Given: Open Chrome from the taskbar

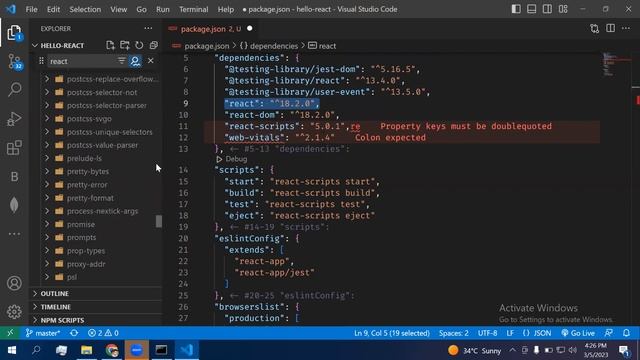Looking at the screenshot, I should tap(112, 350).
